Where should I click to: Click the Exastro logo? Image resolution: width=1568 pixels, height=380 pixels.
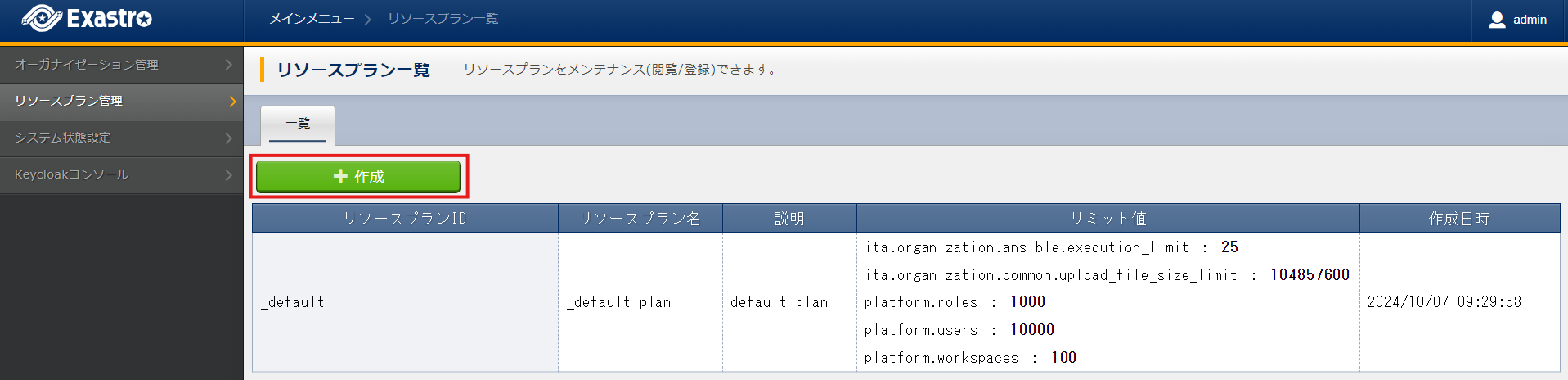[87, 19]
